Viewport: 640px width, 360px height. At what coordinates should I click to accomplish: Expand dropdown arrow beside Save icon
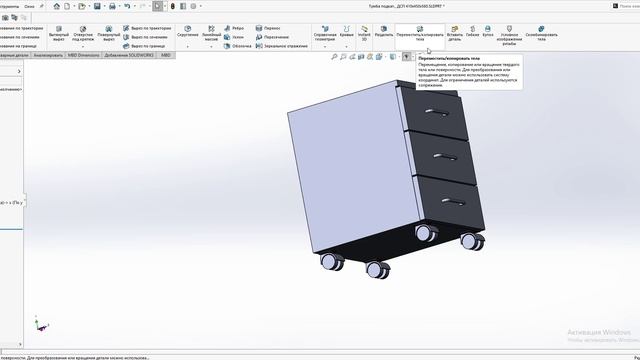[104, 6]
